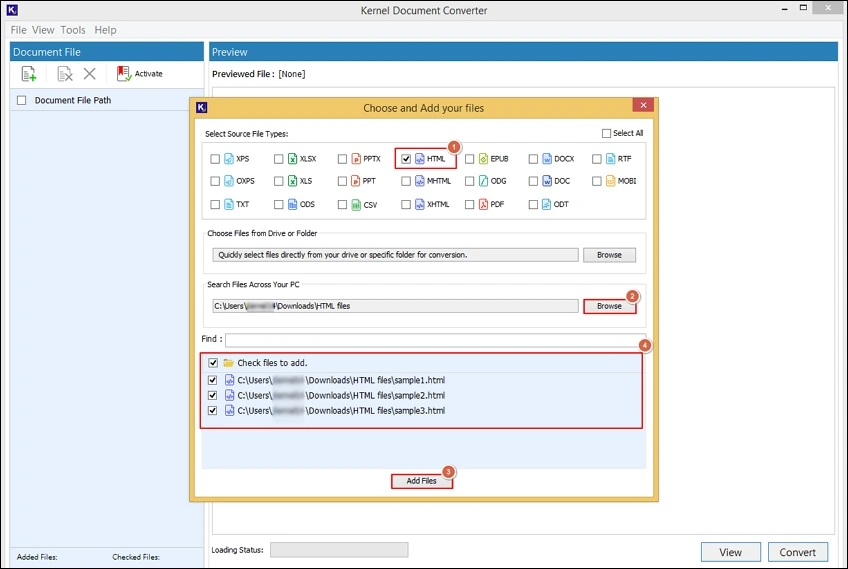Uncheck the sample3.html file checkbox
This screenshot has height=569, width=848.
tap(213, 411)
